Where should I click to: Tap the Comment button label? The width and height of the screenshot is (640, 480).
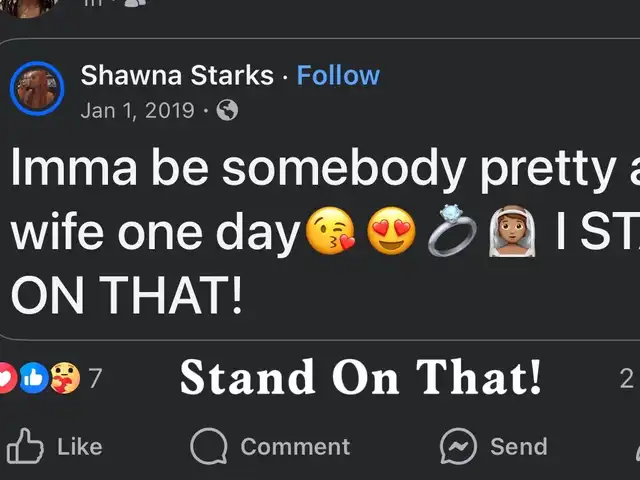(295, 447)
